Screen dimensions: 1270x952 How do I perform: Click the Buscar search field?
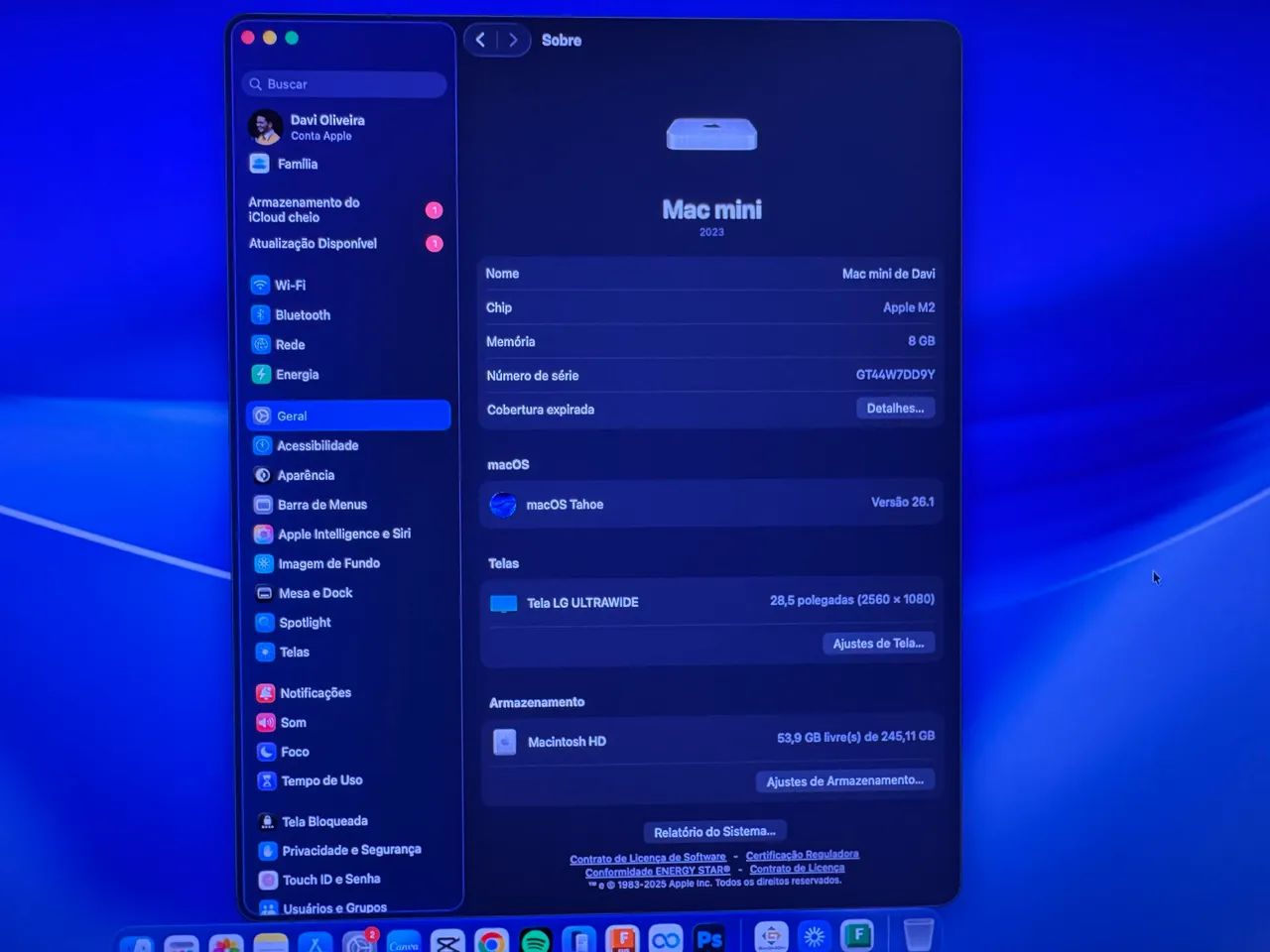point(343,84)
